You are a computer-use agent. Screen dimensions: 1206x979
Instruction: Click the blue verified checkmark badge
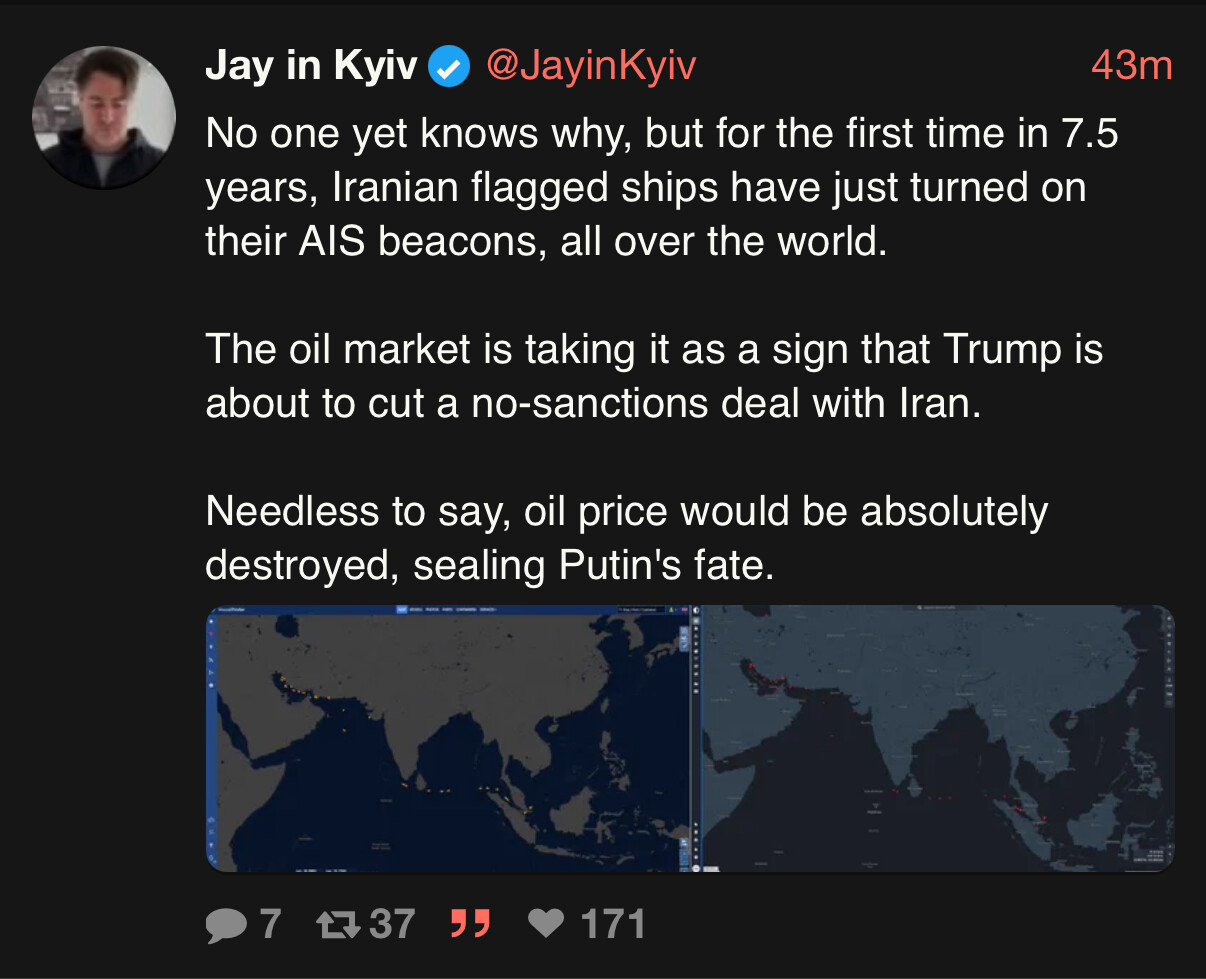pyautogui.click(x=449, y=67)
